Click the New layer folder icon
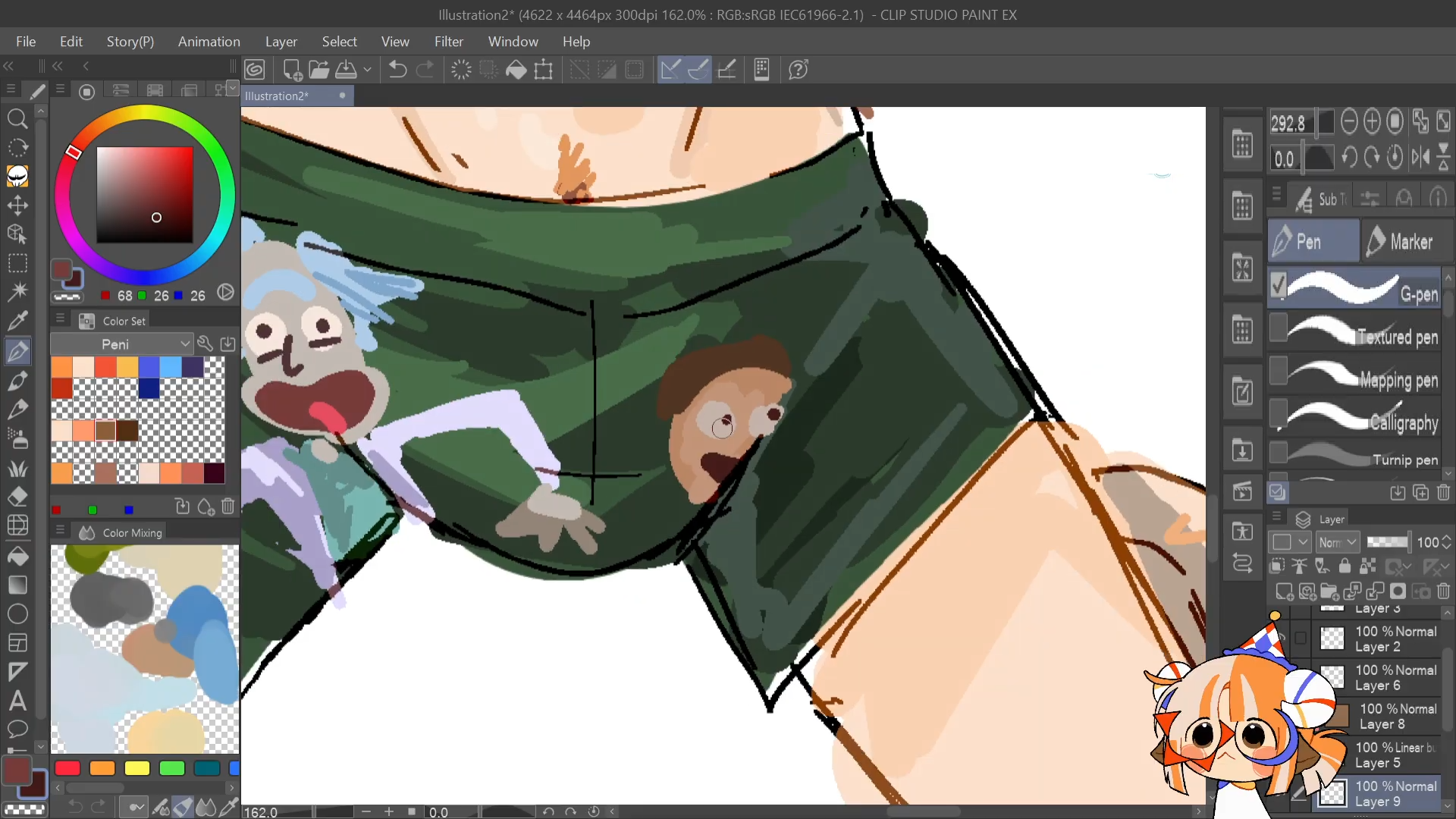1456x819 pixels. point(1329,591)
